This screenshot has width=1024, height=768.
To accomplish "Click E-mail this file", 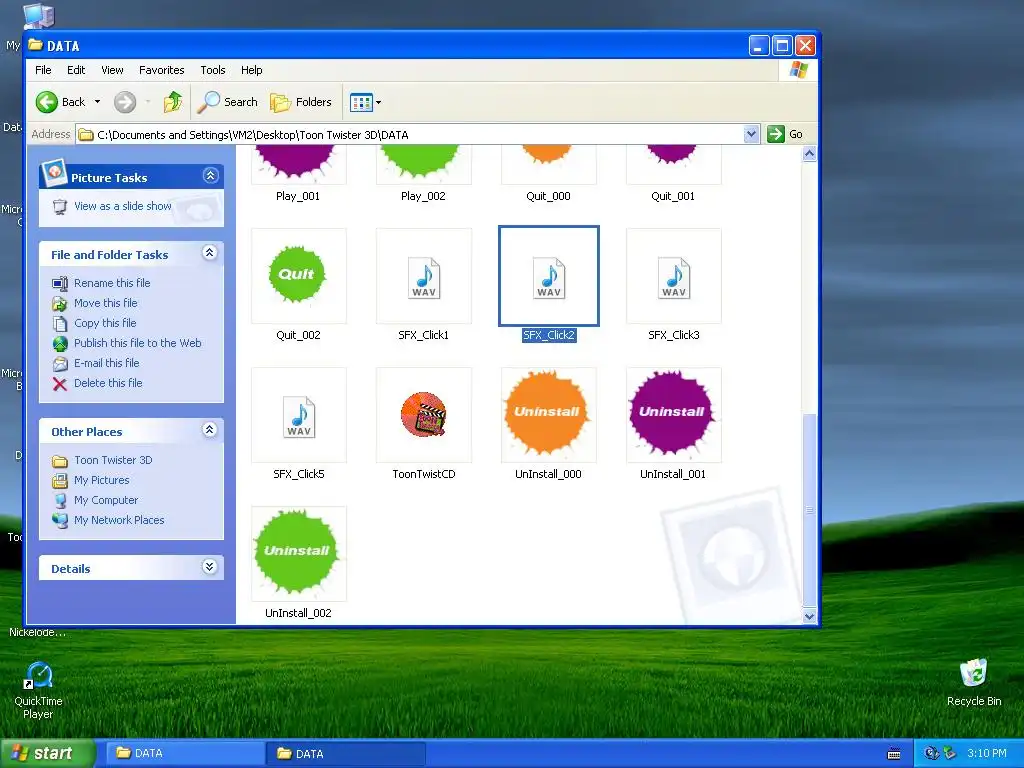I will 106,363.
